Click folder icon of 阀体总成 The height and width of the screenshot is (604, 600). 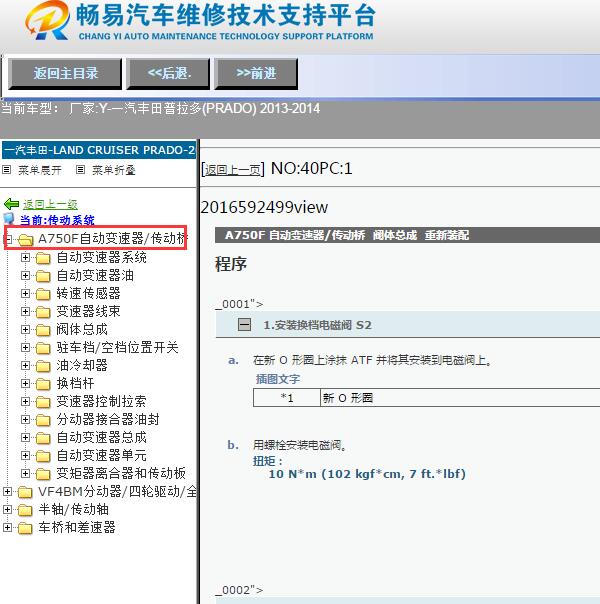tap(43, 330)
